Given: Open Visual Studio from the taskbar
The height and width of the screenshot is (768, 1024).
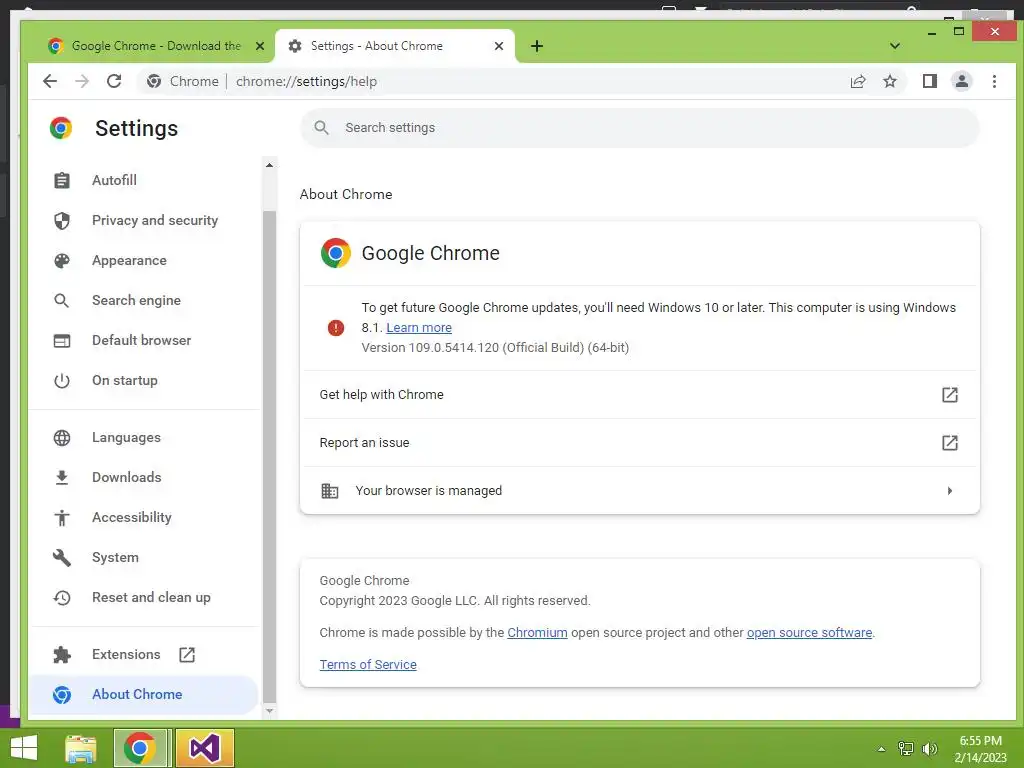Looking at the screenshot, I should point(204,748).
